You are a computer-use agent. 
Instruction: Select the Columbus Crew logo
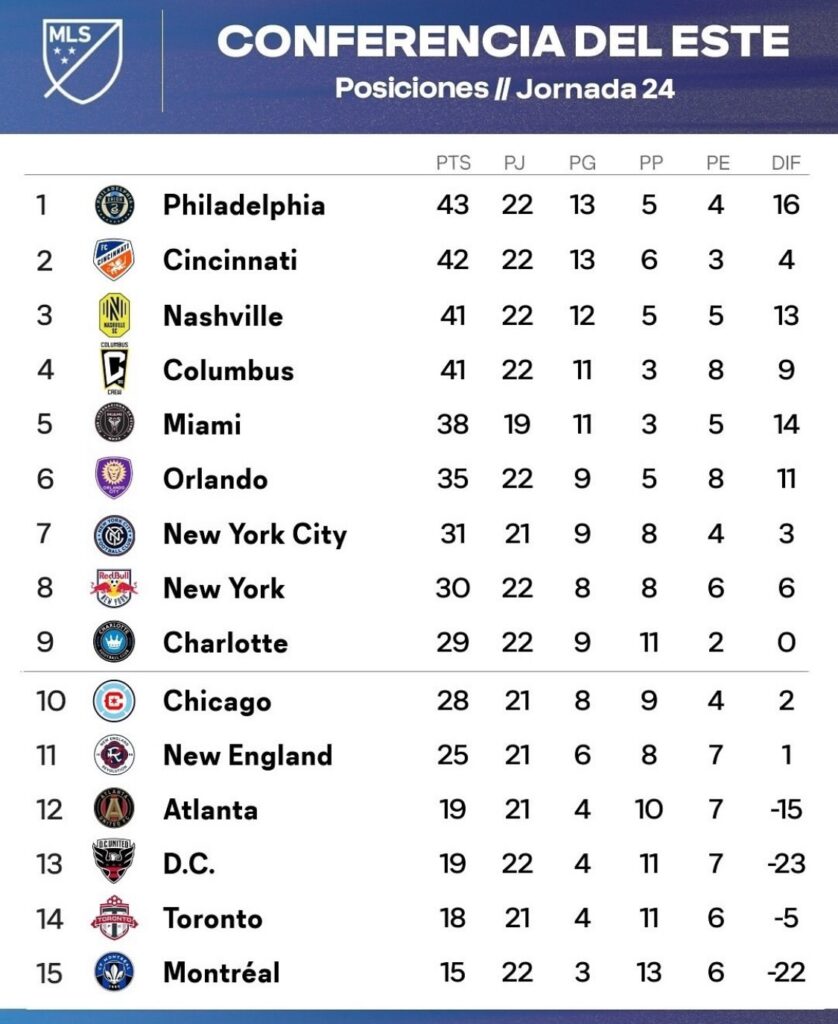pyautogui.click(x=113, y=370)
